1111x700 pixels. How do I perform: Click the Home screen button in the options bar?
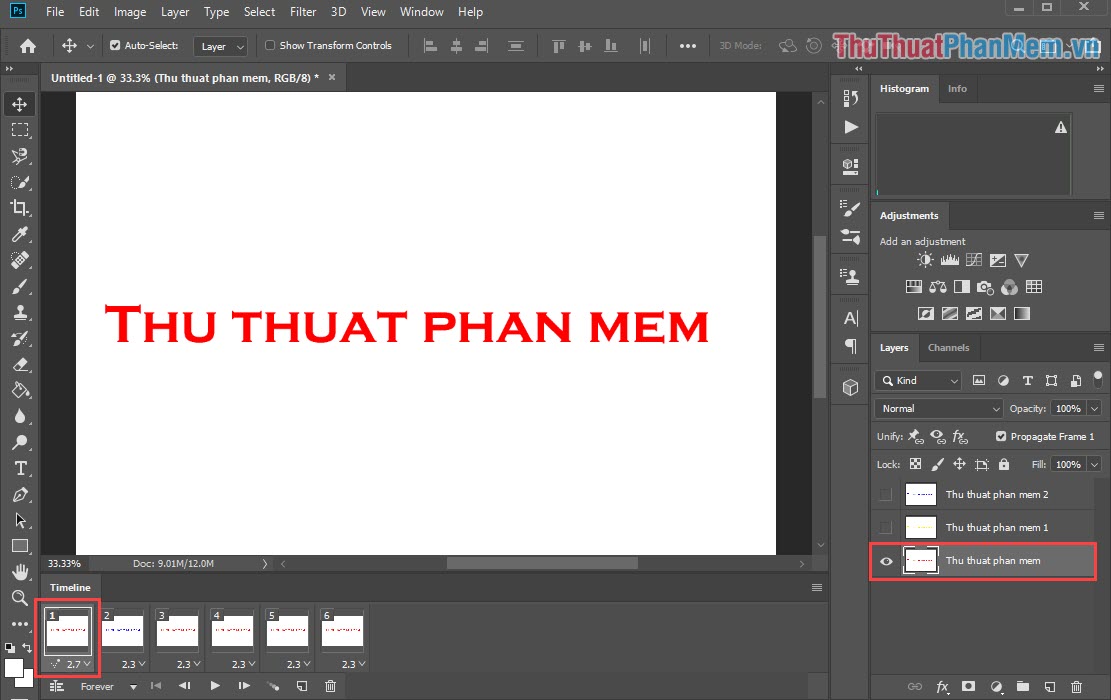[x=28, y=45]
